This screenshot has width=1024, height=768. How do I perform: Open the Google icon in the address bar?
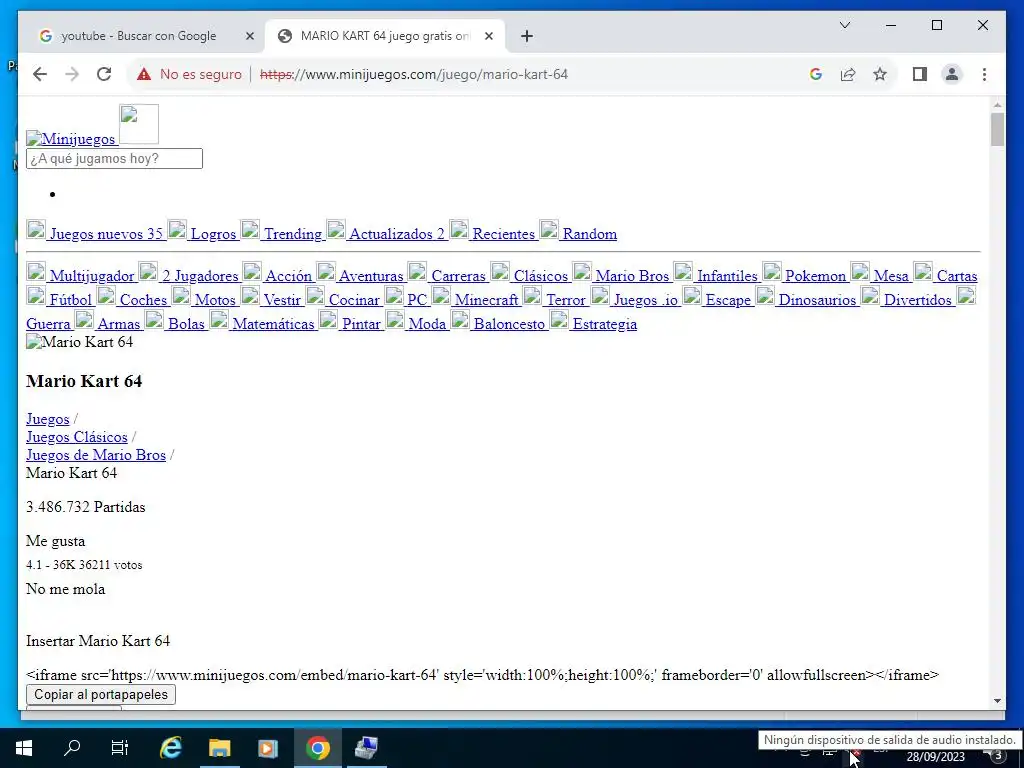815,74
